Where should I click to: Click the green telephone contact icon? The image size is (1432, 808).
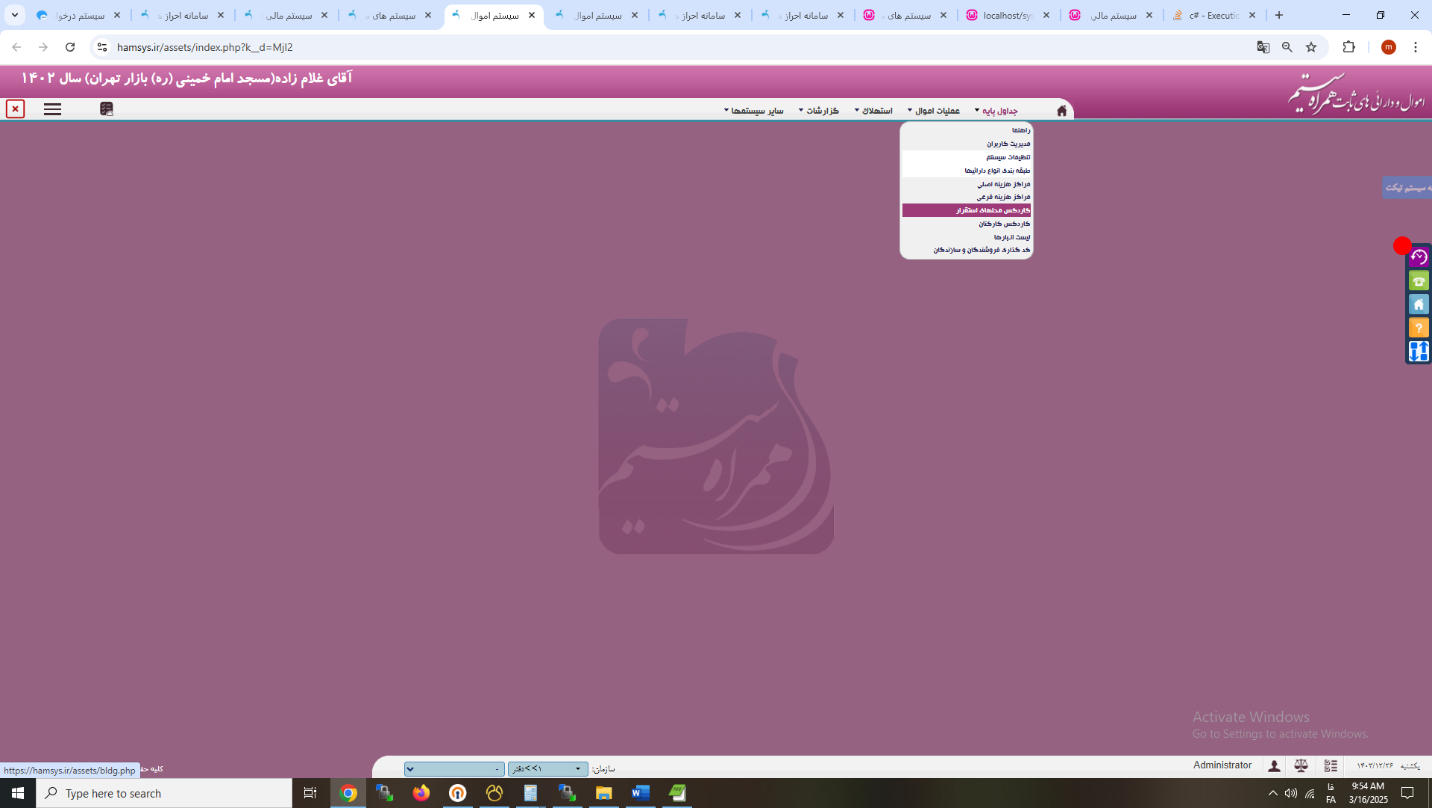pyautogui.click(x=1418, y=281)
